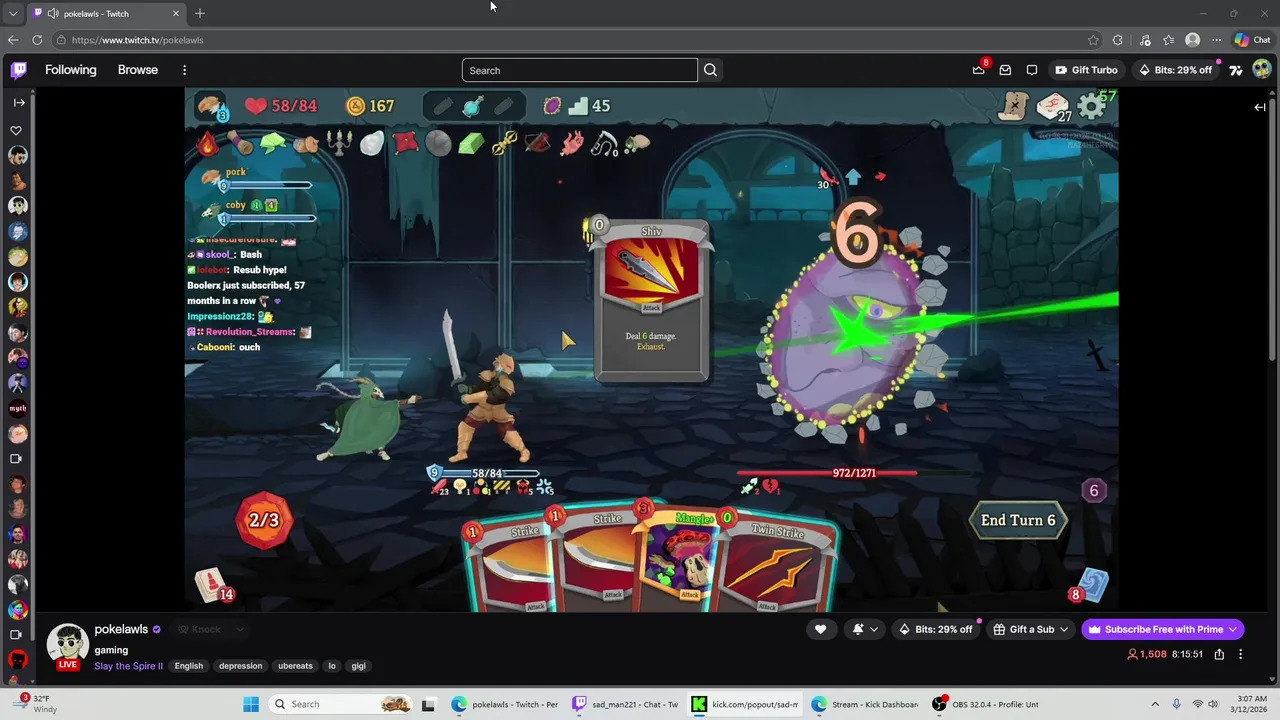Screen dimensions: 1280x720
Task: Click the gold coin counter 167
Action: click(370, 106)
